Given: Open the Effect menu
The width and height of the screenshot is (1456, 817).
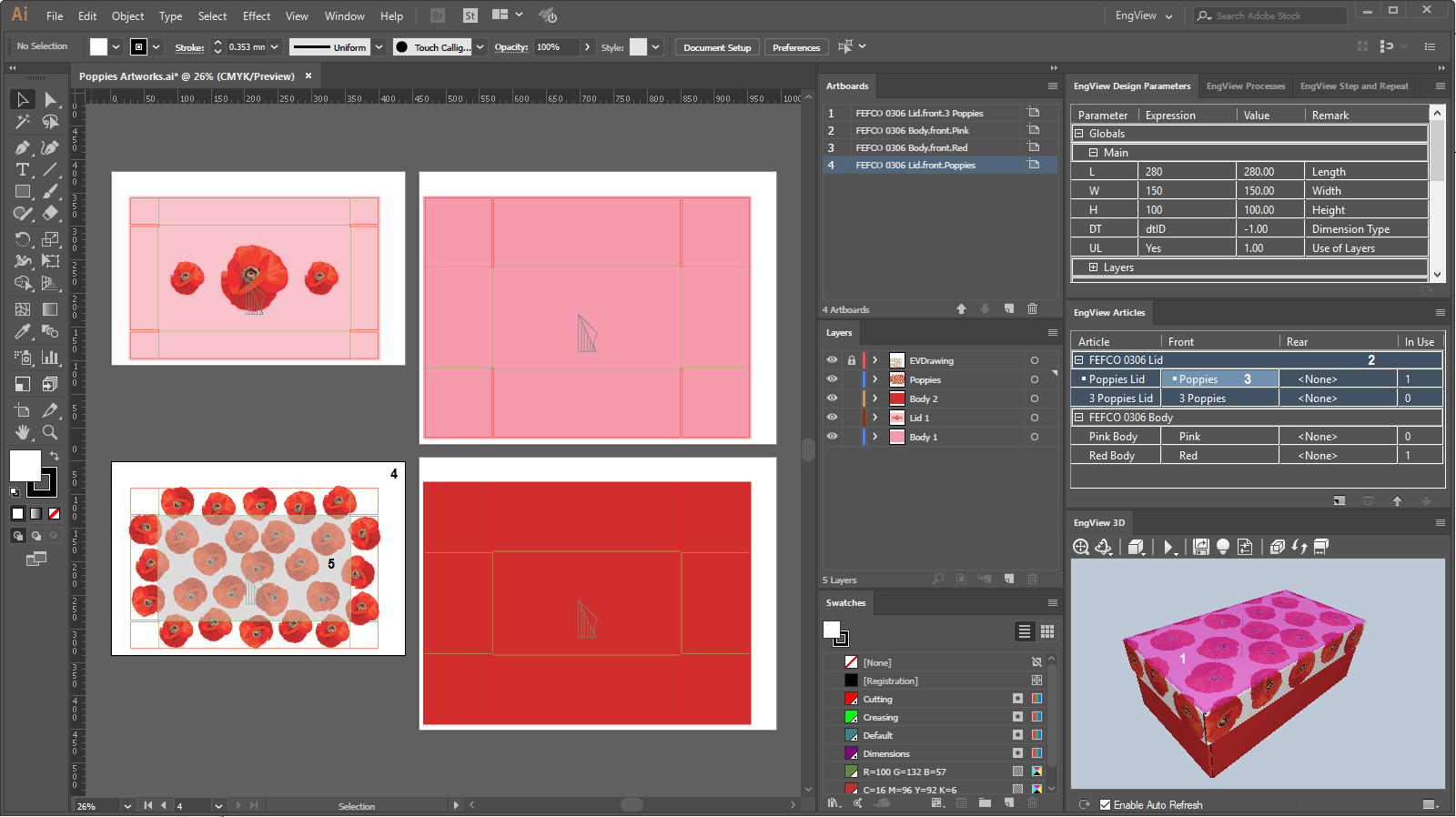Looking at the screenshot, I should (256, 16).
